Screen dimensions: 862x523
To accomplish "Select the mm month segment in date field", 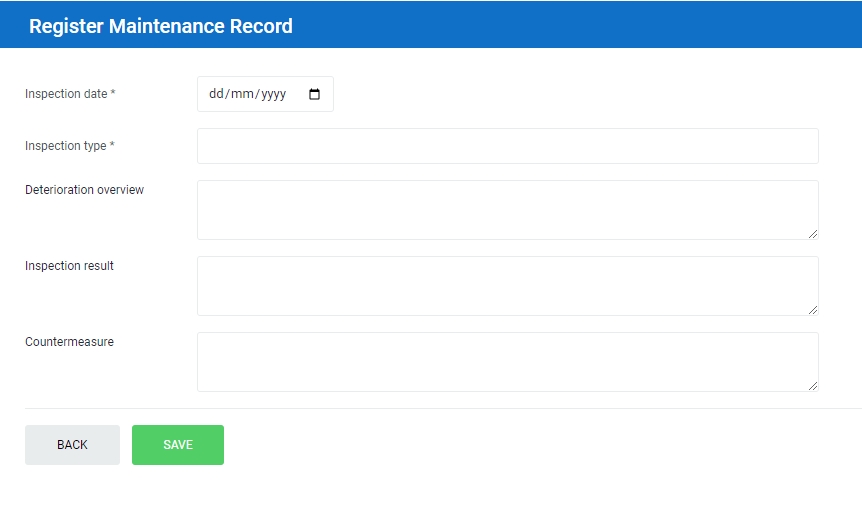I will click(243, 94).
